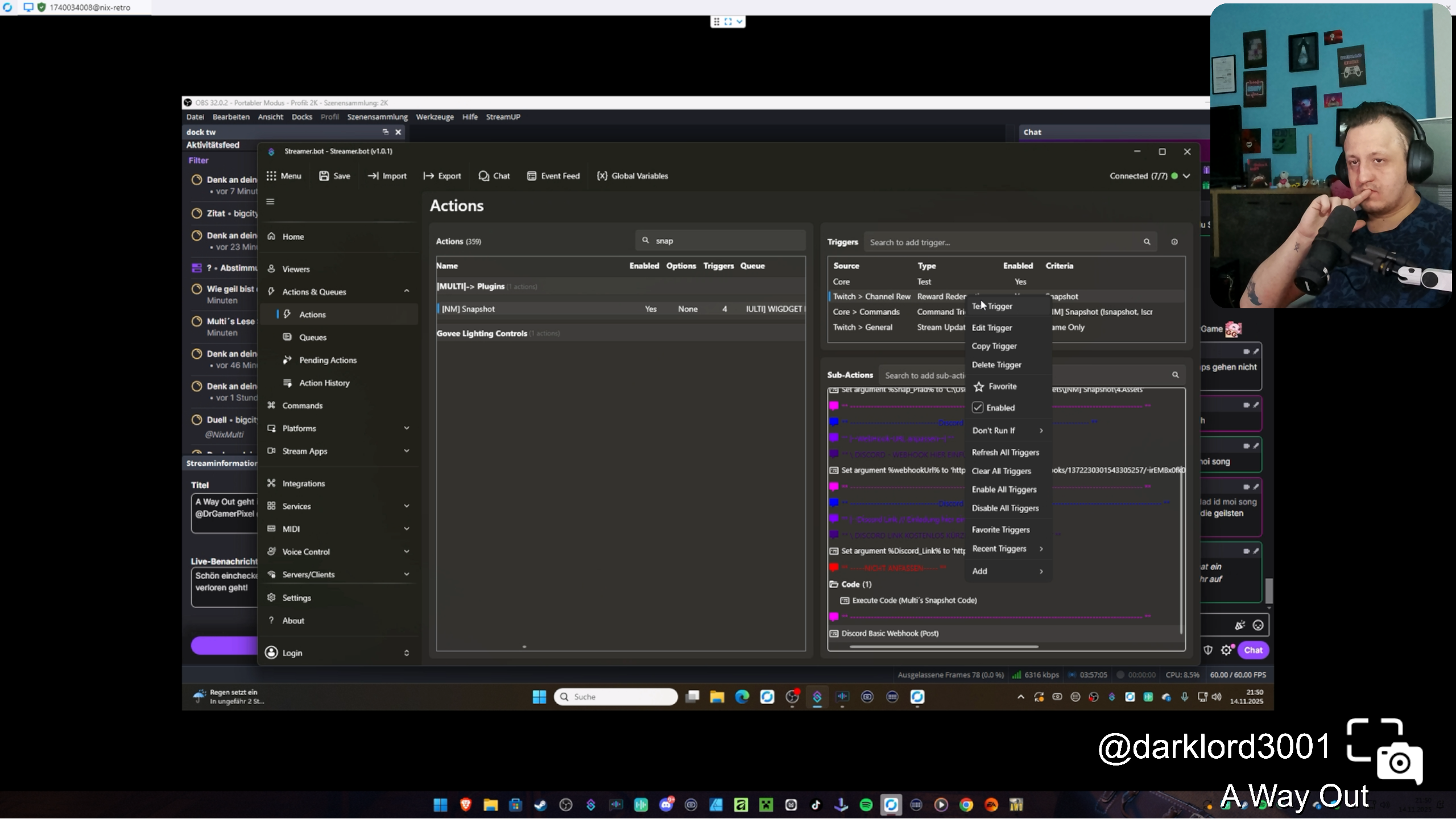Open the Event Feed toolbar item

point(553,176)
